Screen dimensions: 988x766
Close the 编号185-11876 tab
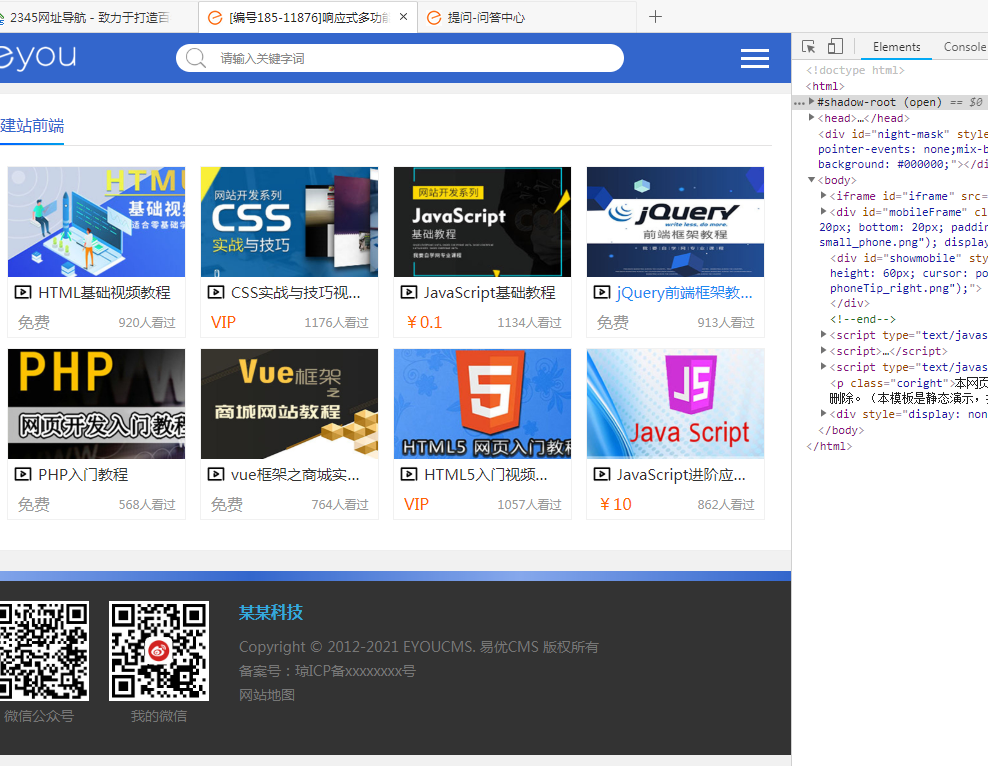403,17
